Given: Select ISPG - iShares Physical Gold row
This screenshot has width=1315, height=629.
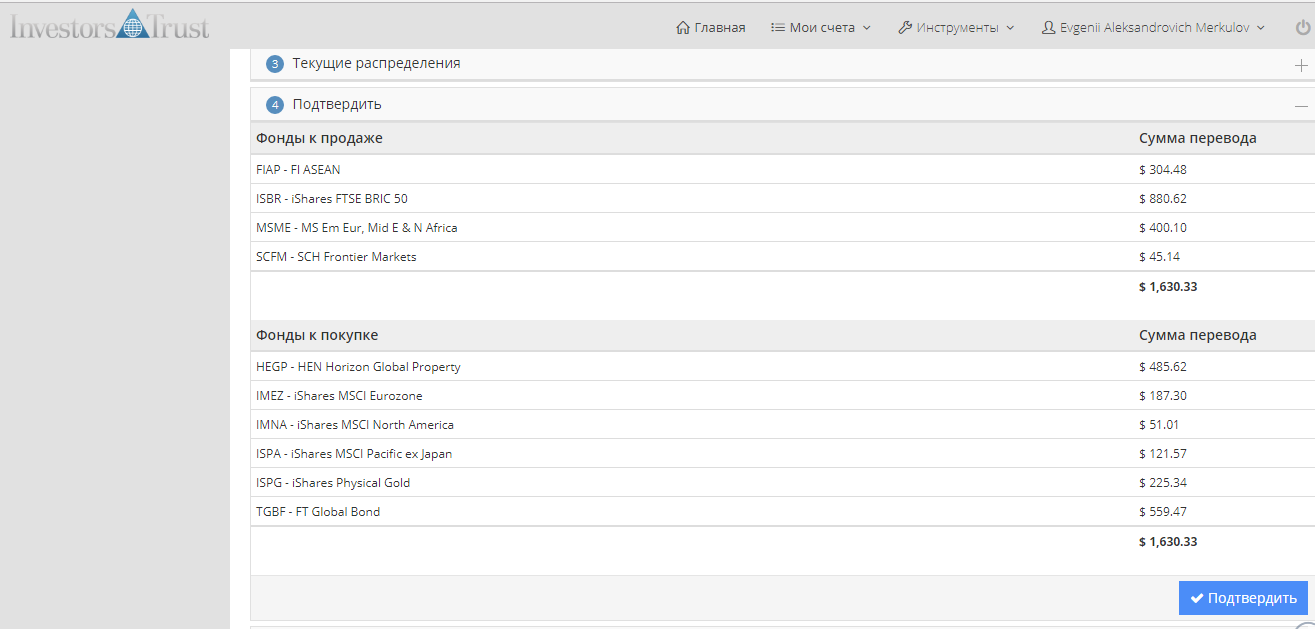Looking at the screenshot, I should tap(782, 482).
